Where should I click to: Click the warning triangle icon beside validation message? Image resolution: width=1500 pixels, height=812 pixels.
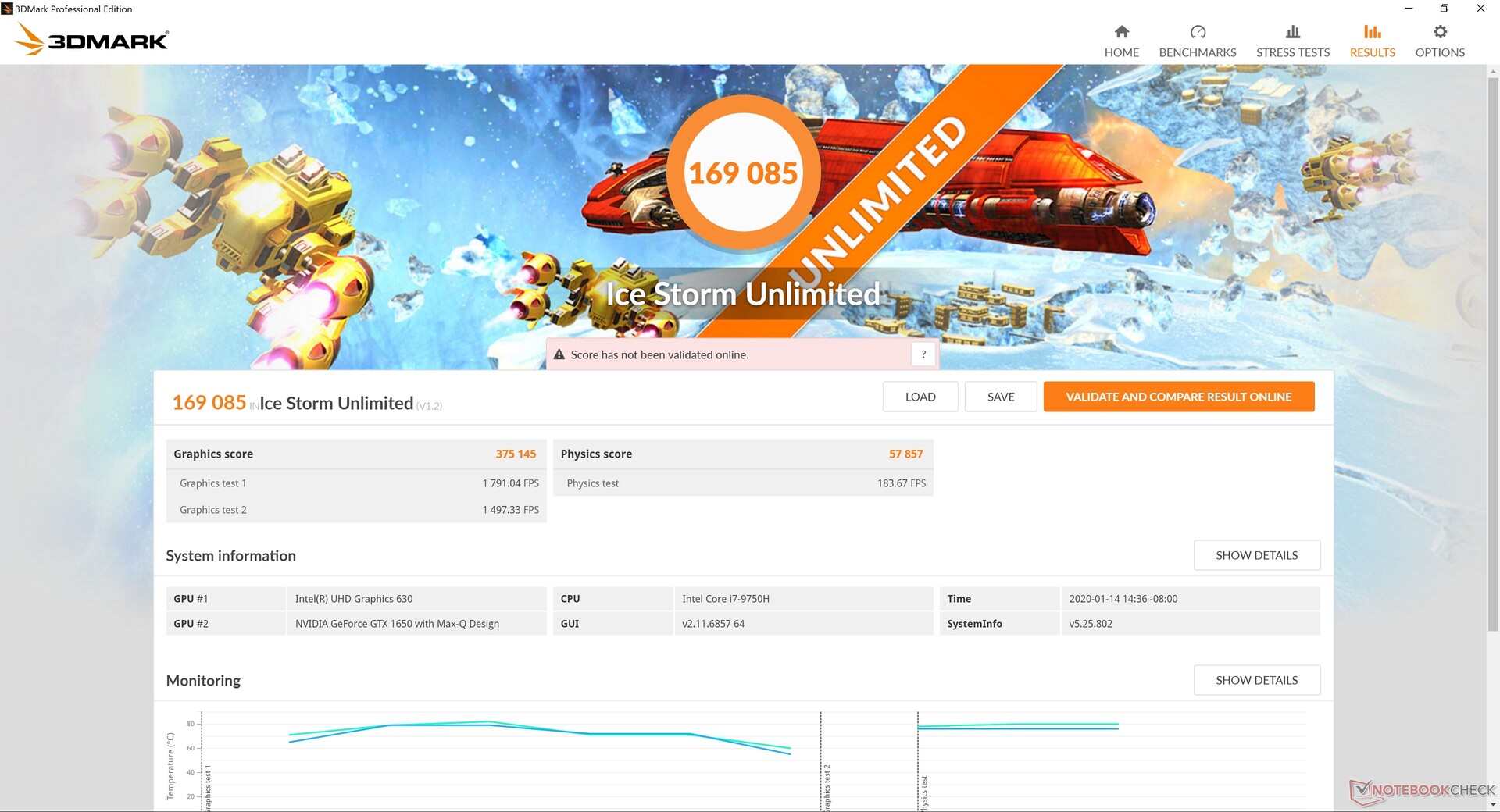[559, 354]
